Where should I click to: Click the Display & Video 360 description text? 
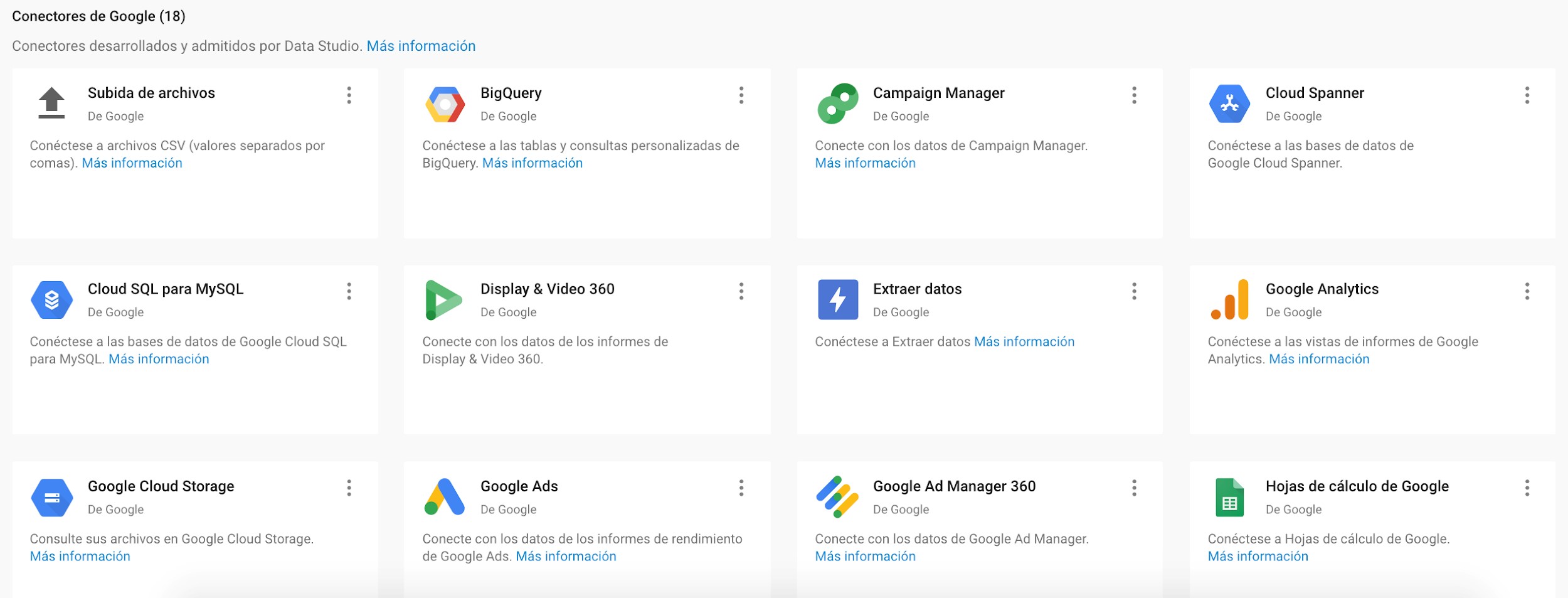coord(545,350)
